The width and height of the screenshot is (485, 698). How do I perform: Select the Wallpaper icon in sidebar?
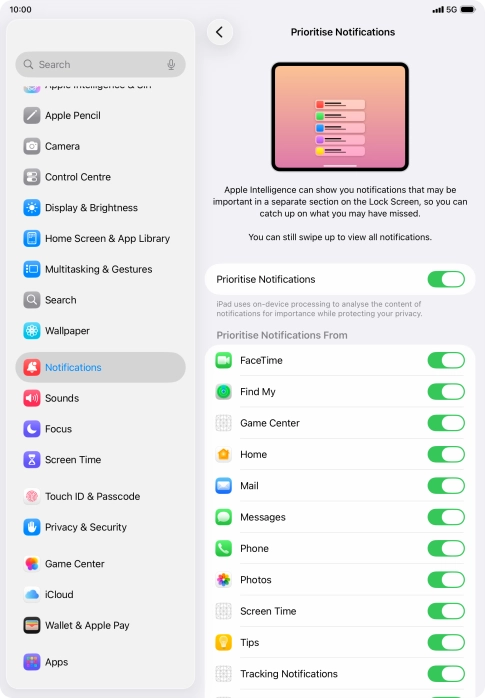click(32, 331)
